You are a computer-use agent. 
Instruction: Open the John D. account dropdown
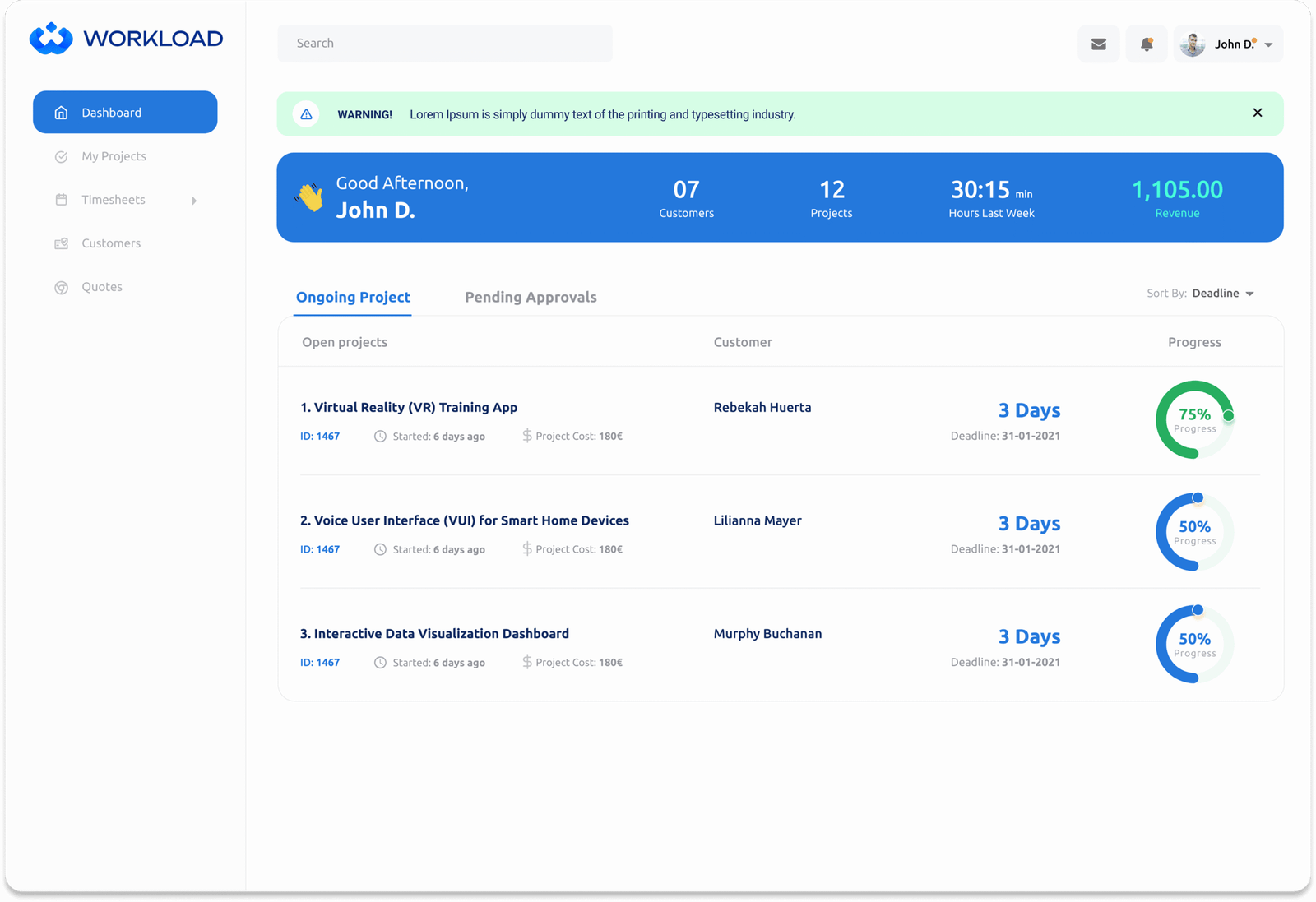coord(1268,45)
